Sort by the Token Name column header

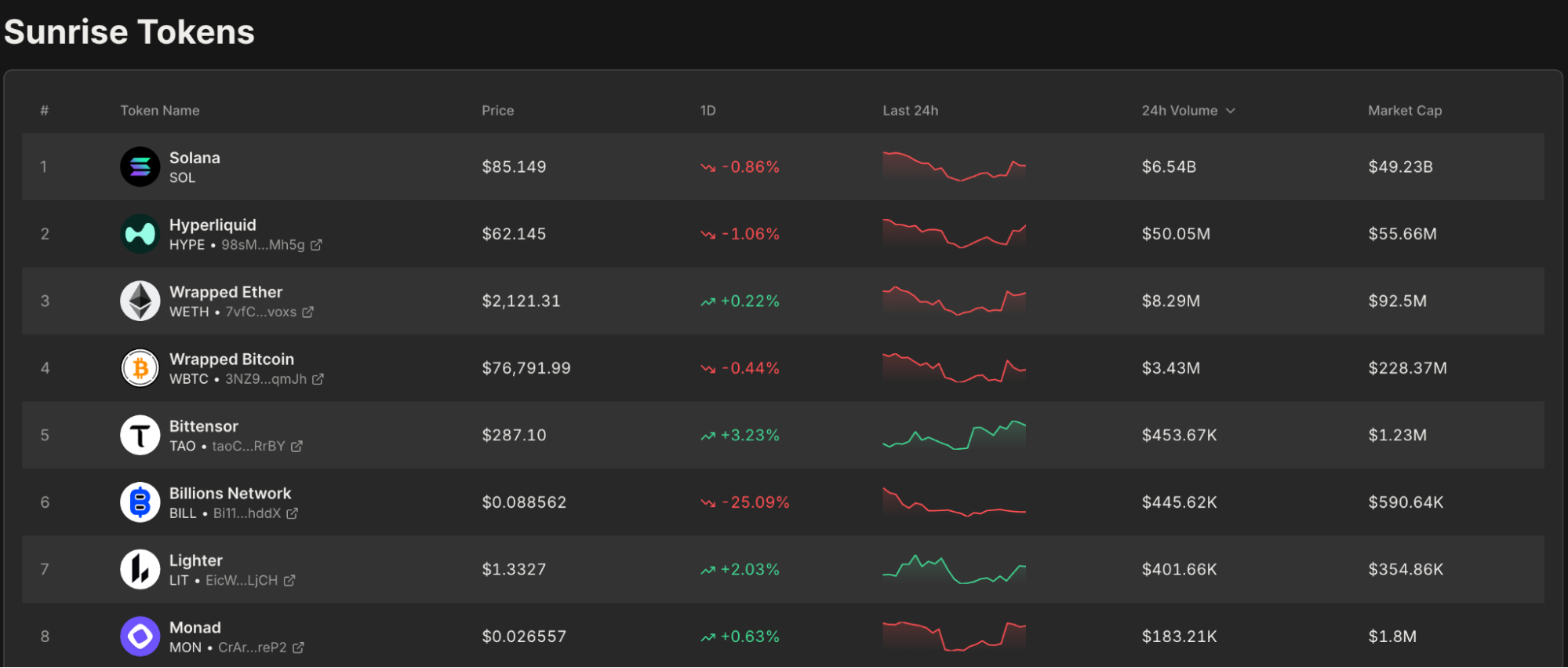click(160, 111)
